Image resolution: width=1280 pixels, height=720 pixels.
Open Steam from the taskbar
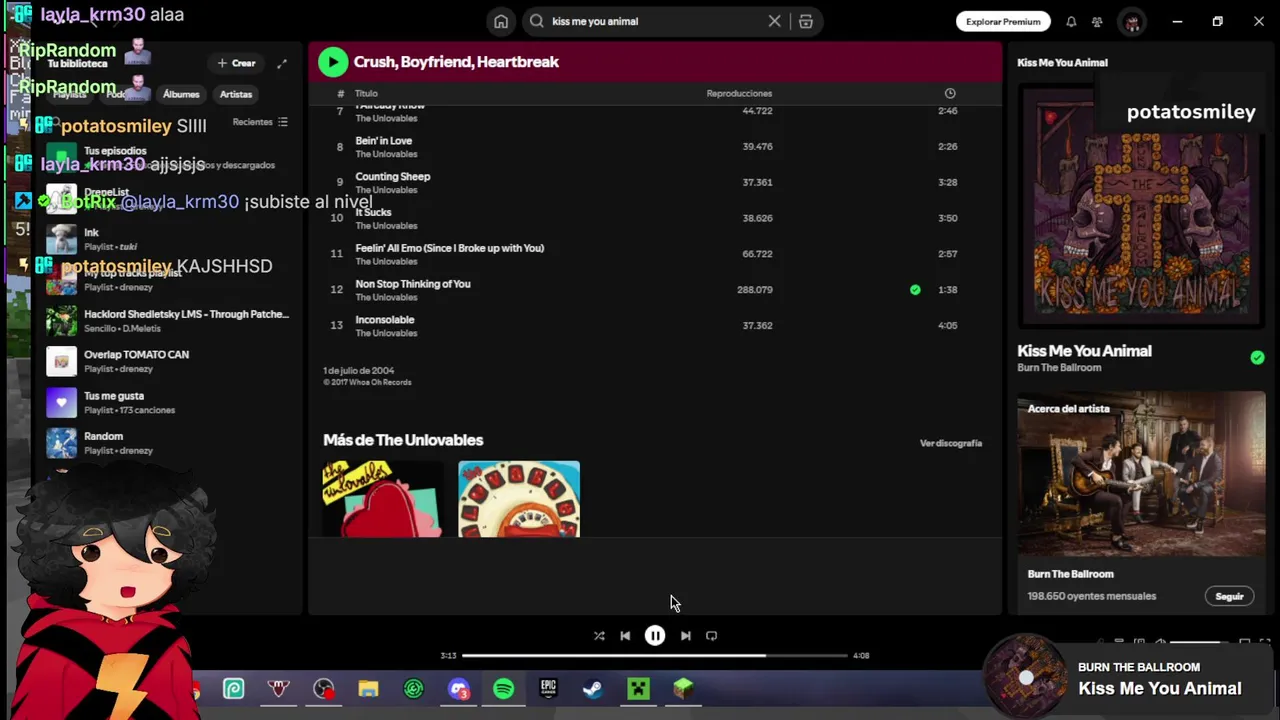click(593, 689)
